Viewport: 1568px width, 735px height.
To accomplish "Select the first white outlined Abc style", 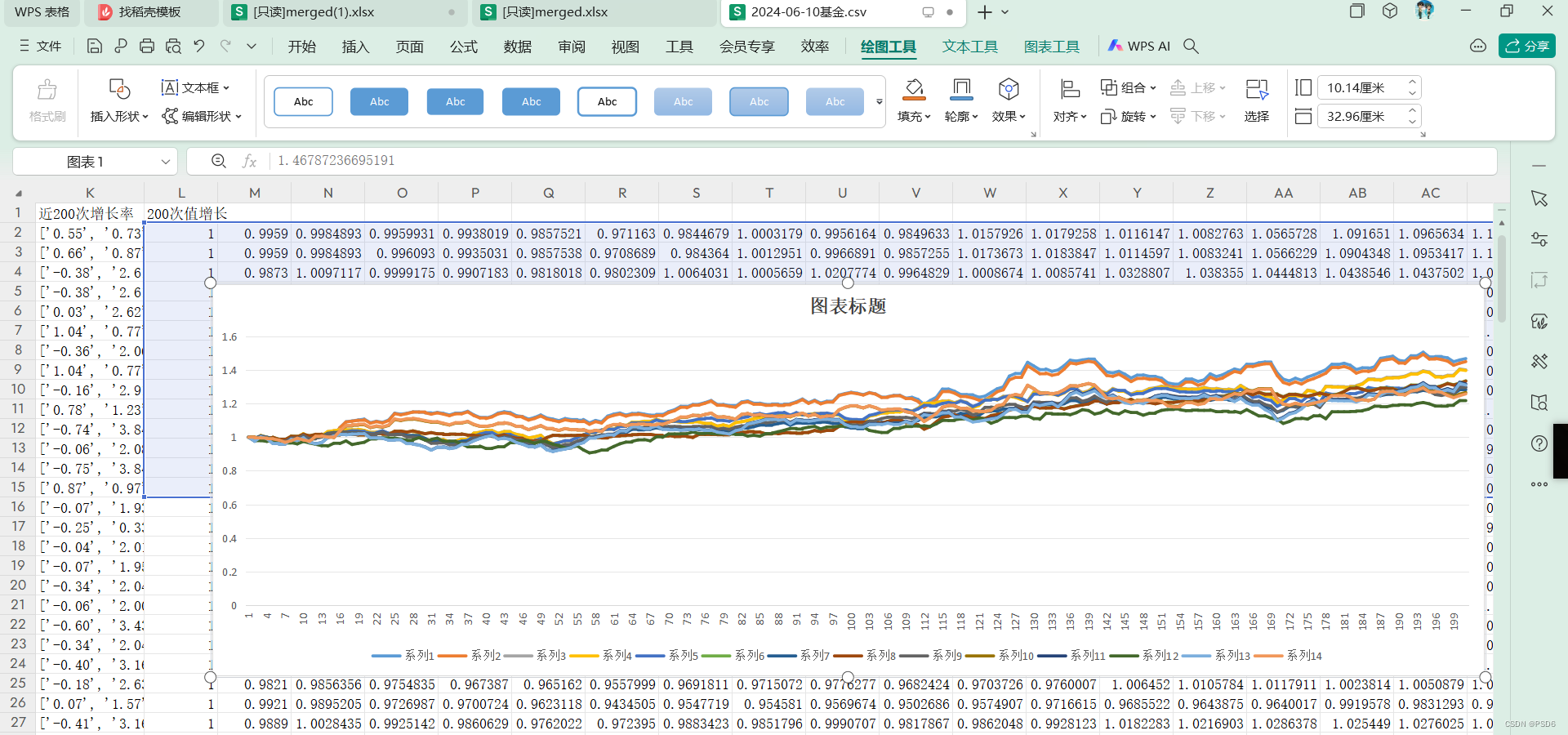I will (303, 102).
